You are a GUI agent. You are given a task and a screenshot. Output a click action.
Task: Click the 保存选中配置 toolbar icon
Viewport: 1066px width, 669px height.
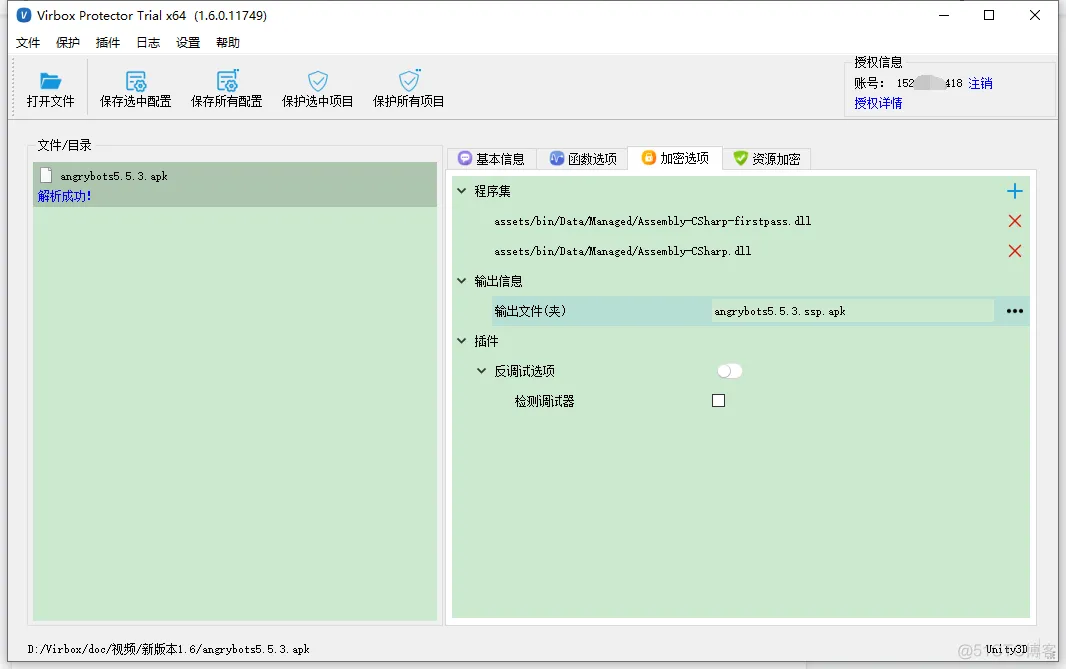136,81
